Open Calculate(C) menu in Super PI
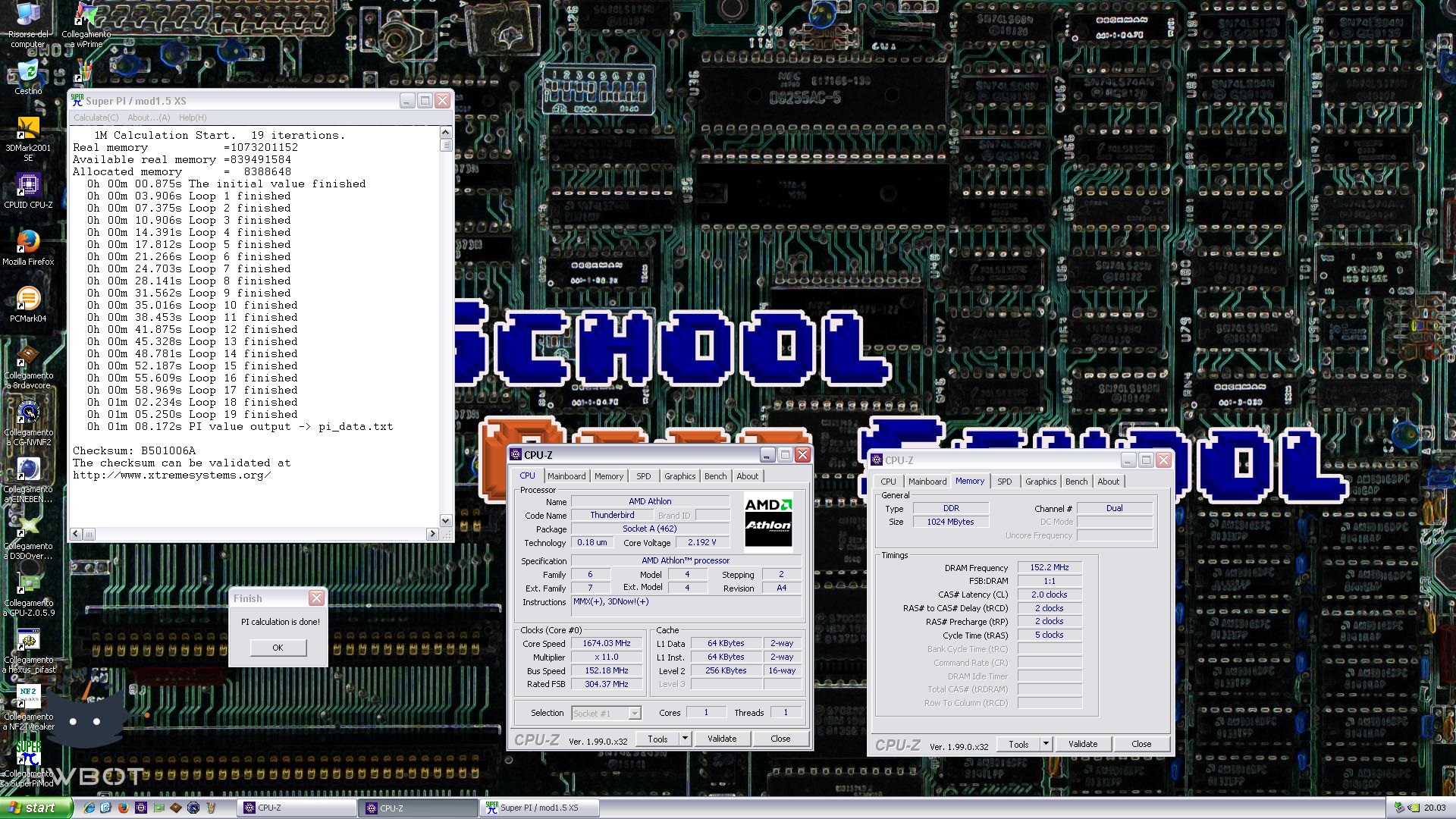Viewport: 1456px width, 819px height. [x=96, y=118]
